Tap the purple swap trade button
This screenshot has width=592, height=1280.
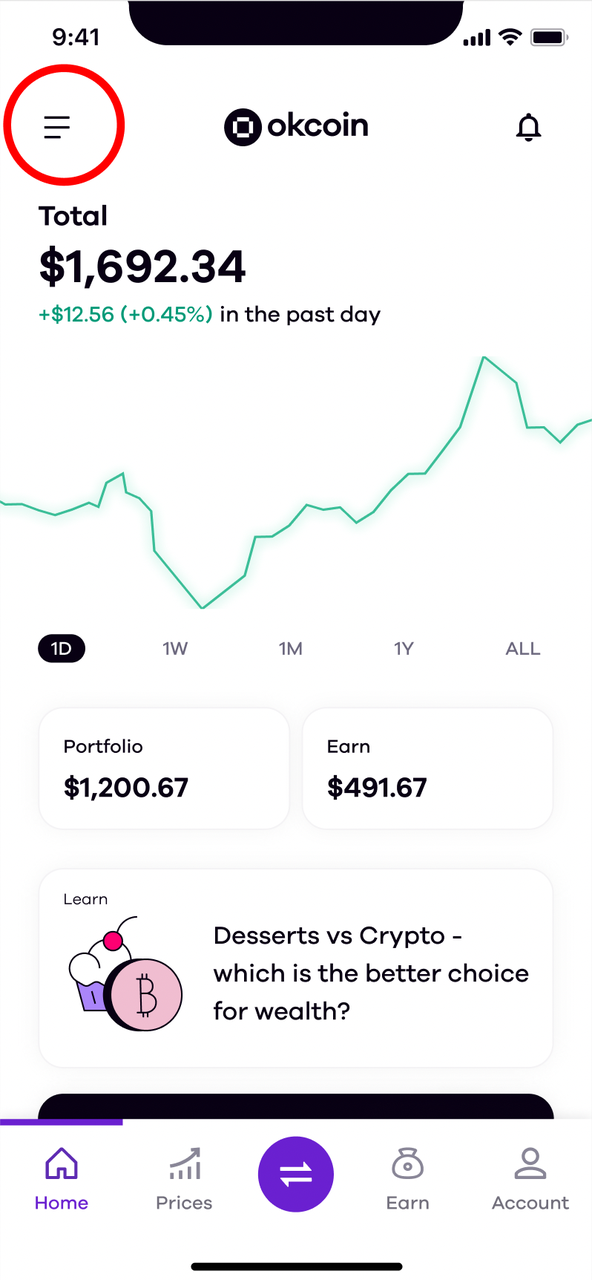[x=296, y=1175]
